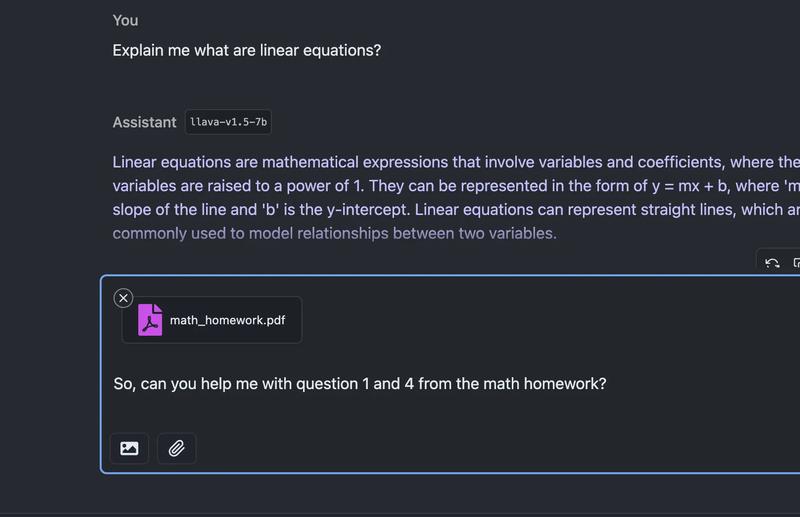Regenerate the assistant response with arrows icon

(772, 263)
